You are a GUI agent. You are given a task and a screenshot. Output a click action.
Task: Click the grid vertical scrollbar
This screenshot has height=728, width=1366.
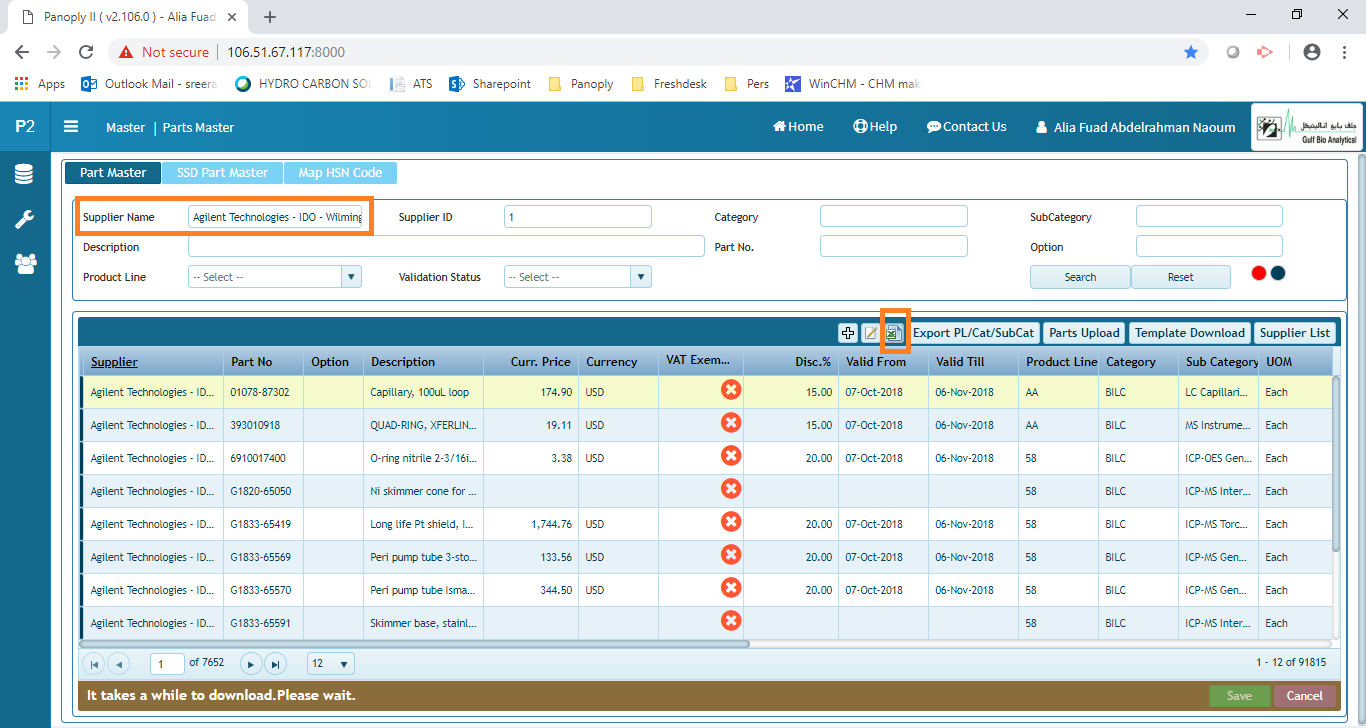1334,462
